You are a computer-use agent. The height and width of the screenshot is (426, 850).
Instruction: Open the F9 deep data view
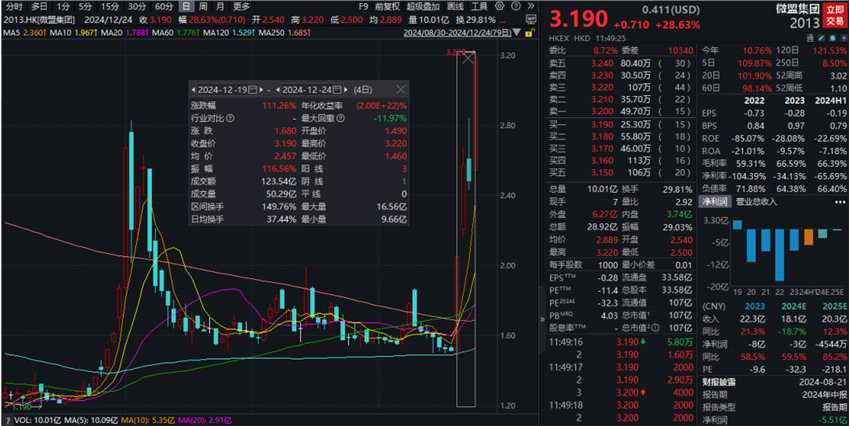363,7
